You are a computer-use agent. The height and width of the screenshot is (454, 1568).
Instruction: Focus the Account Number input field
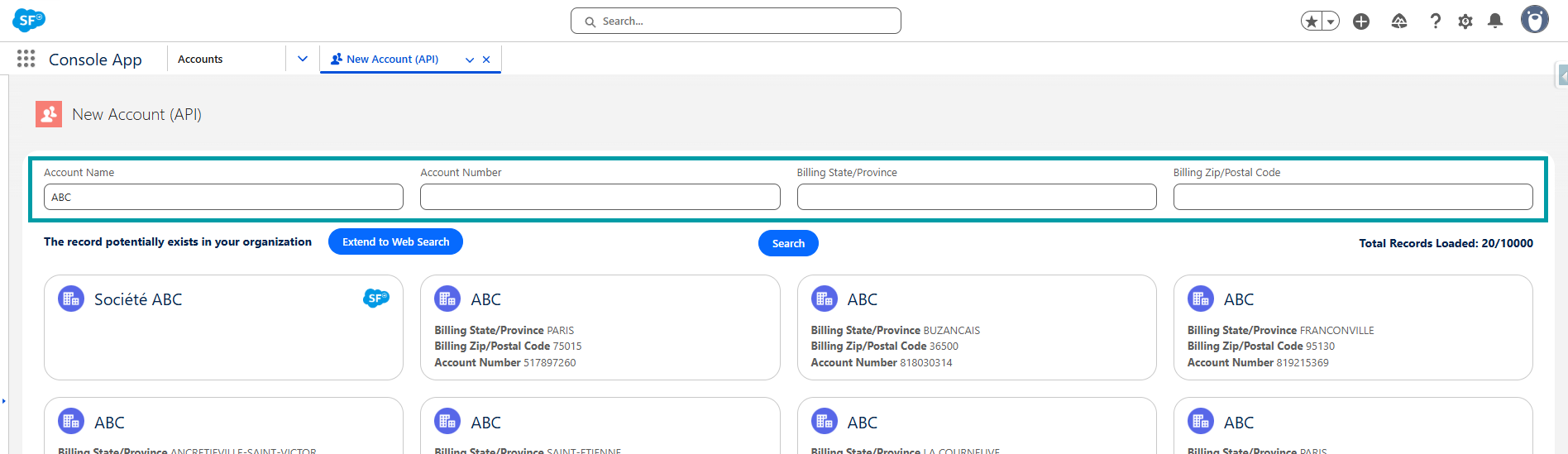coord(600,197)
